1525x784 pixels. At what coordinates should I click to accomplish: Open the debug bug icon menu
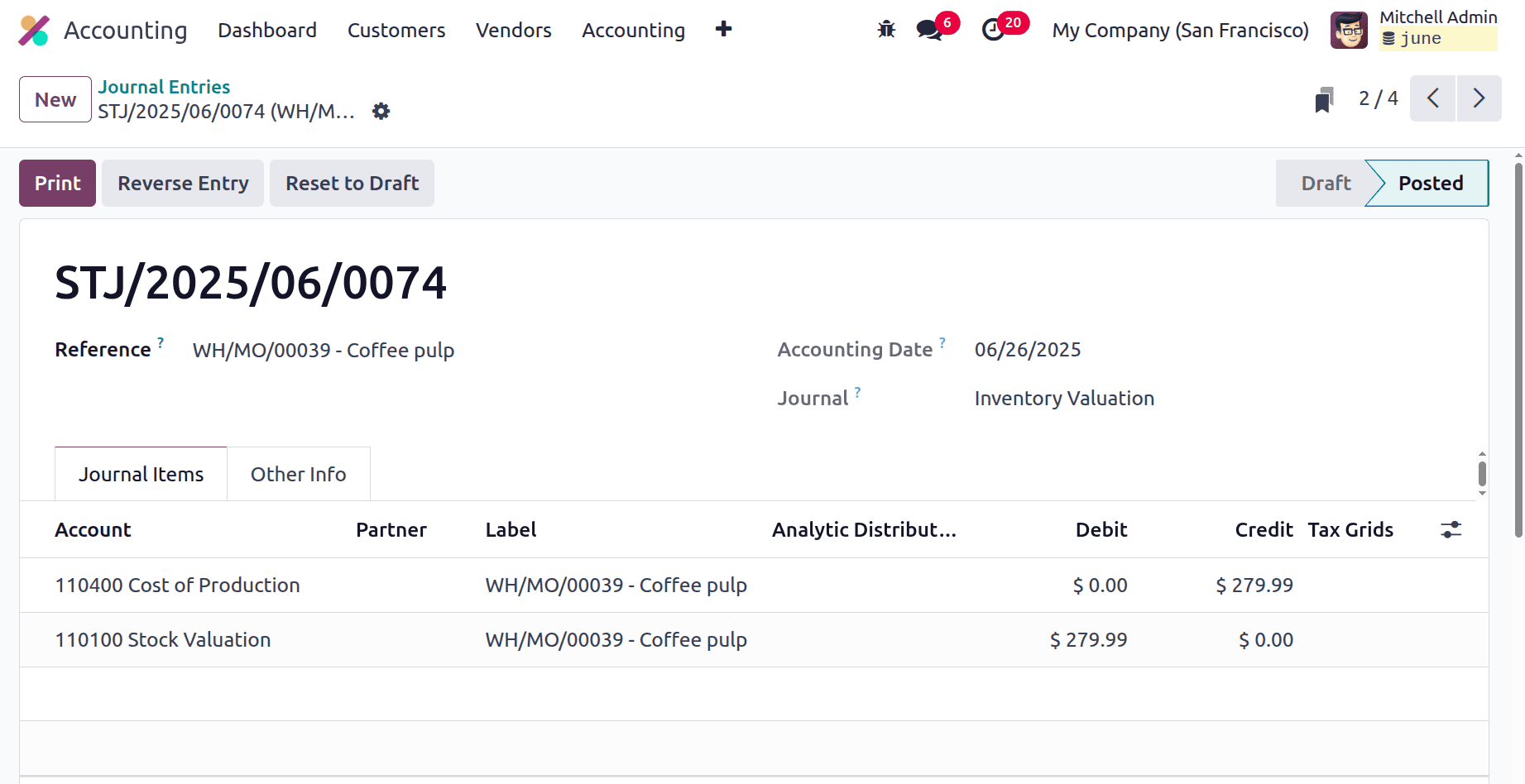coord(886,30)
